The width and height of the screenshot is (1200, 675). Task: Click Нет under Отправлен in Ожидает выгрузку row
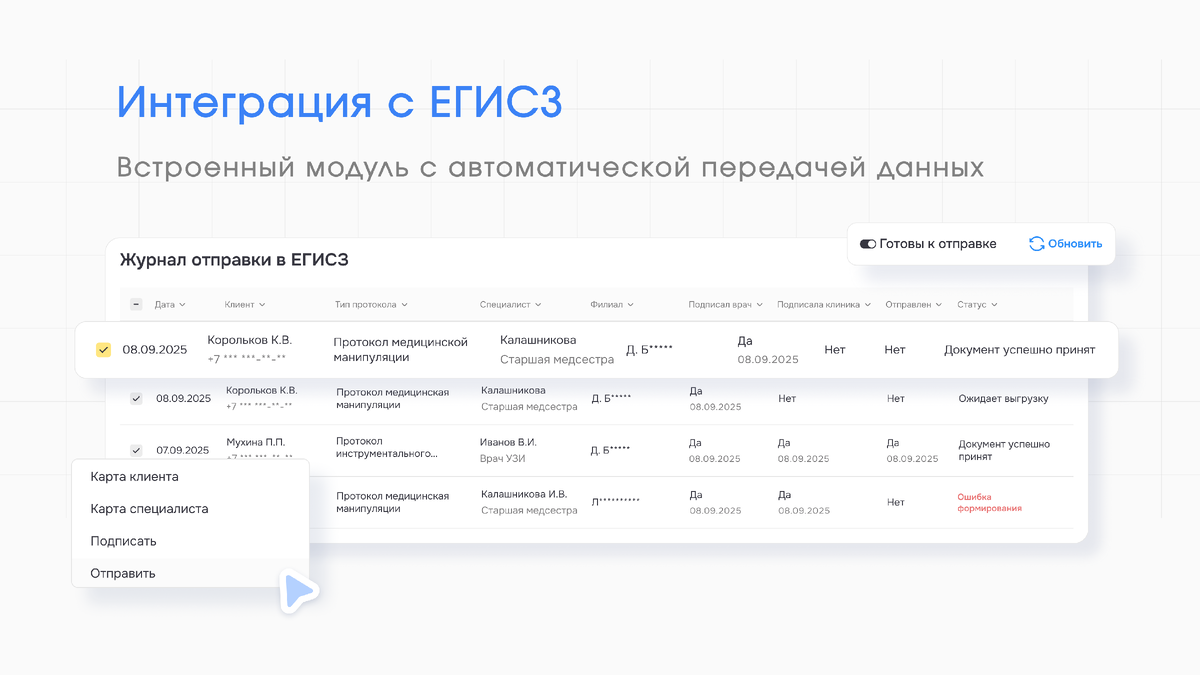pos(896,399)
